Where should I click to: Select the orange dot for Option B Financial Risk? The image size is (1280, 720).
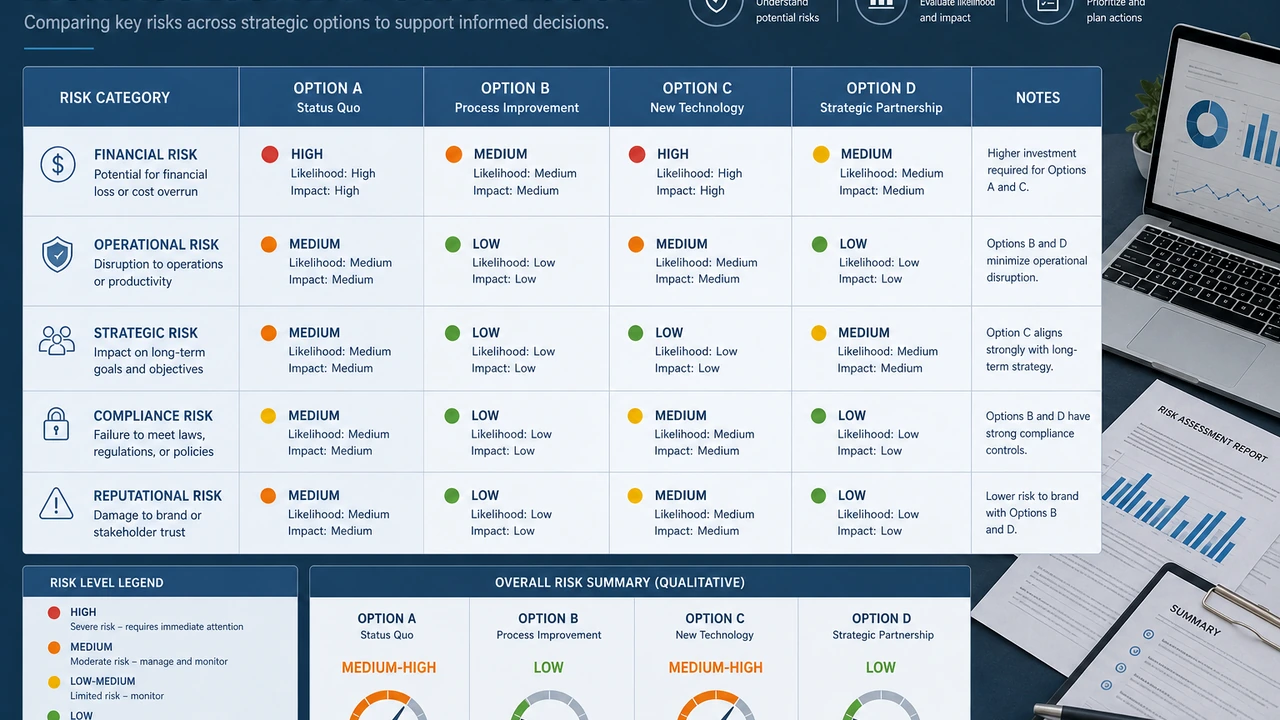[454, 154]
